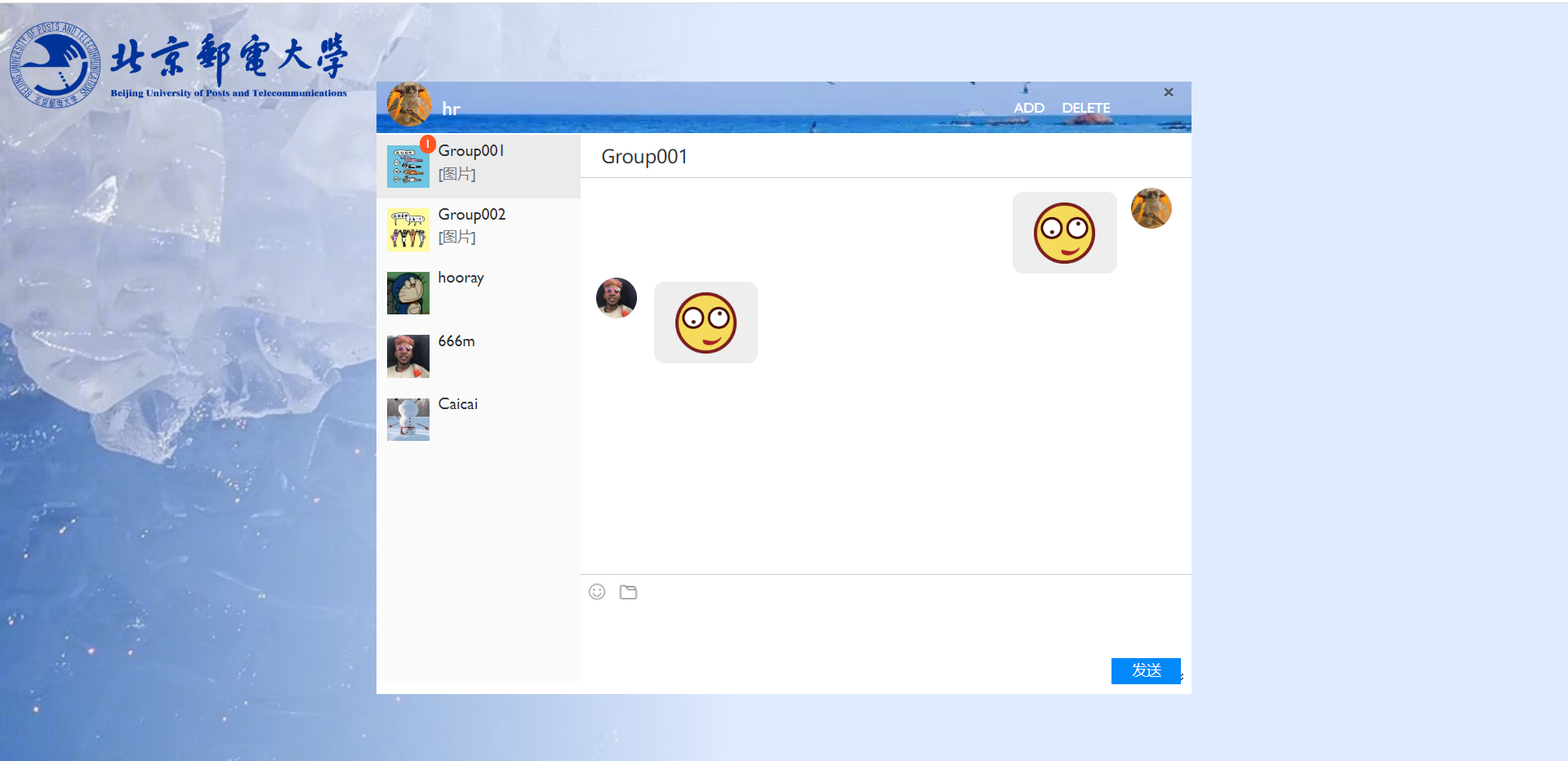Open chat with hooray

461,278
